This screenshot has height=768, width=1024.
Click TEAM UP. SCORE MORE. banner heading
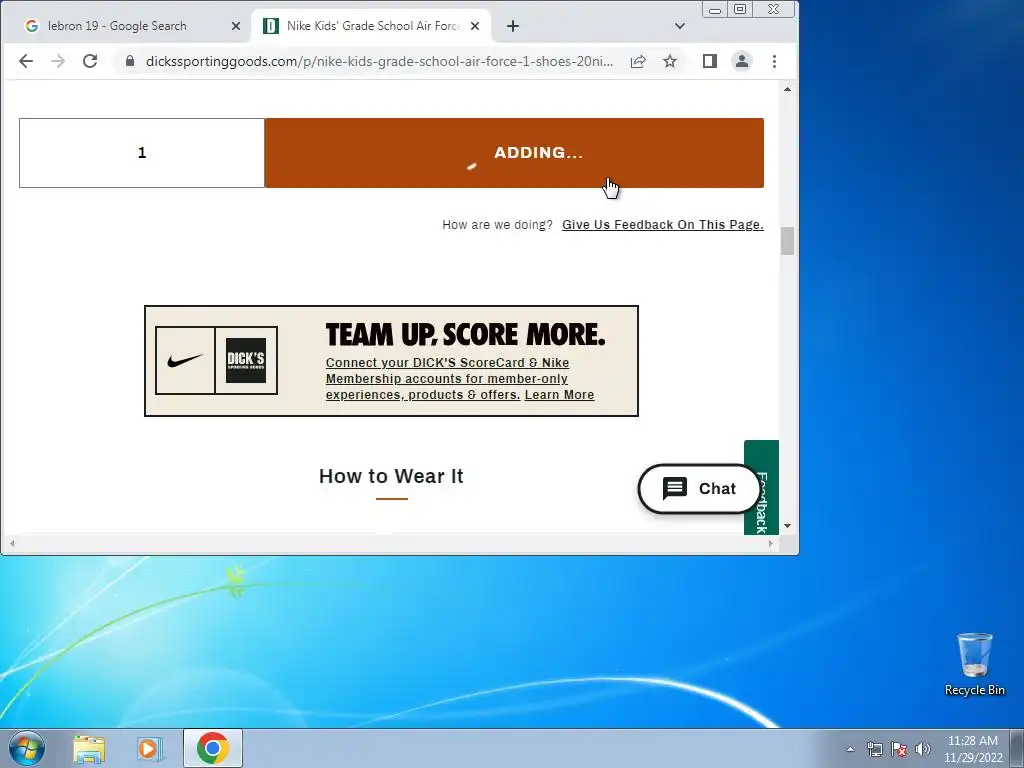pos(466,334)
